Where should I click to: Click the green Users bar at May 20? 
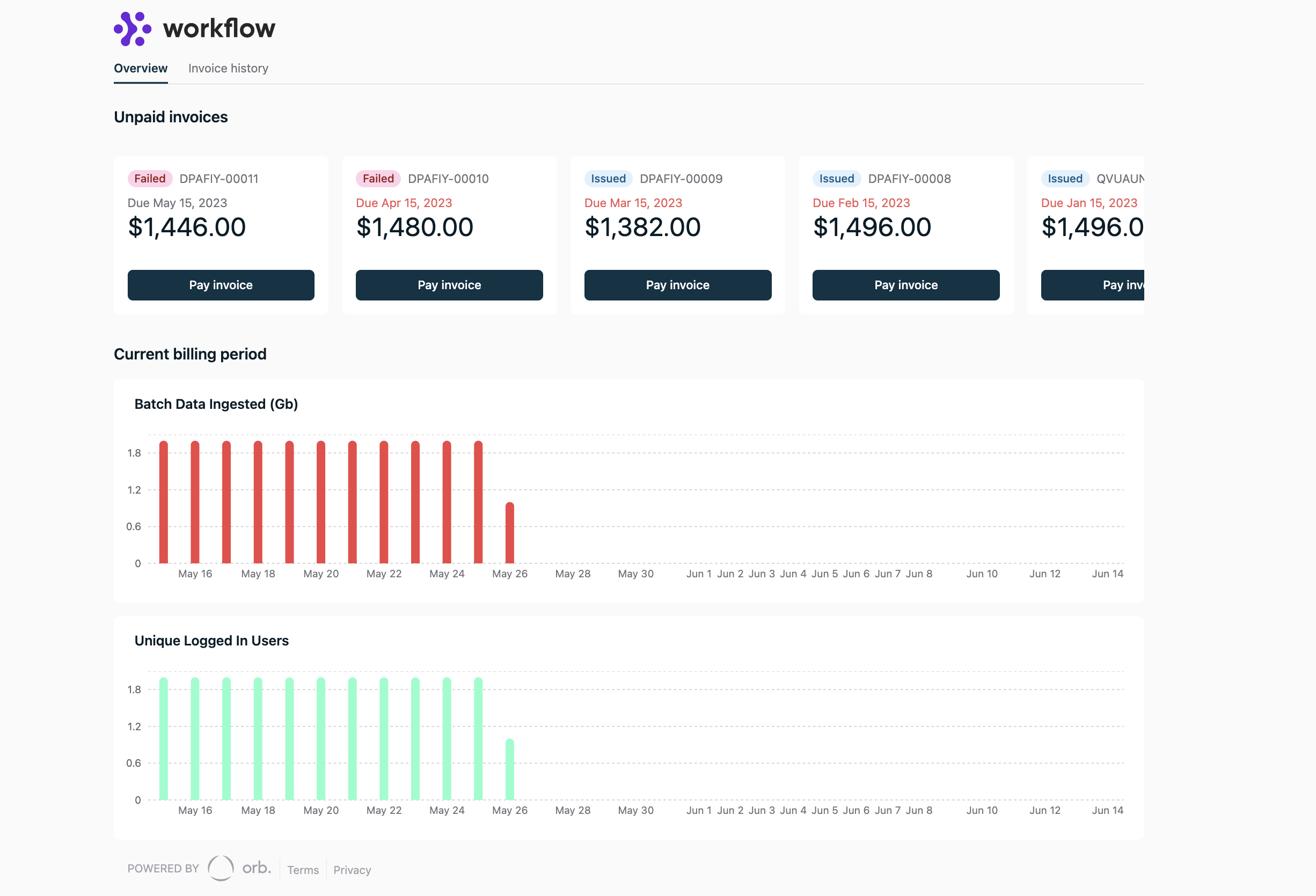[x=321, y=739]
